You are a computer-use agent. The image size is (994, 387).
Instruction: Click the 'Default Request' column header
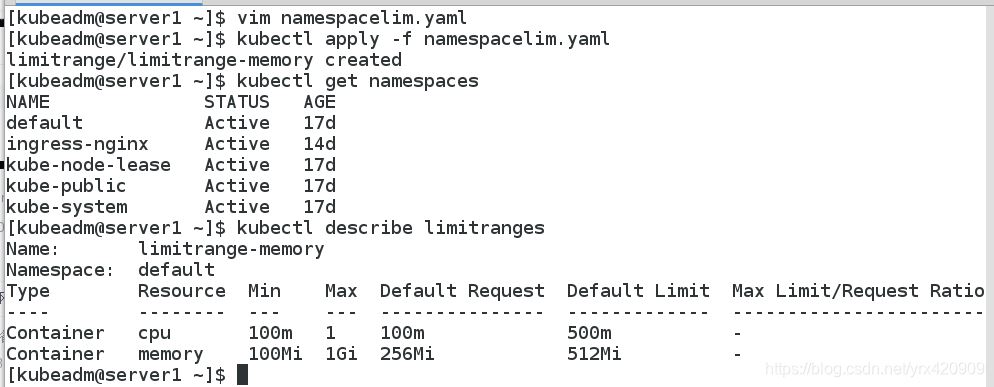click(462, 291)
